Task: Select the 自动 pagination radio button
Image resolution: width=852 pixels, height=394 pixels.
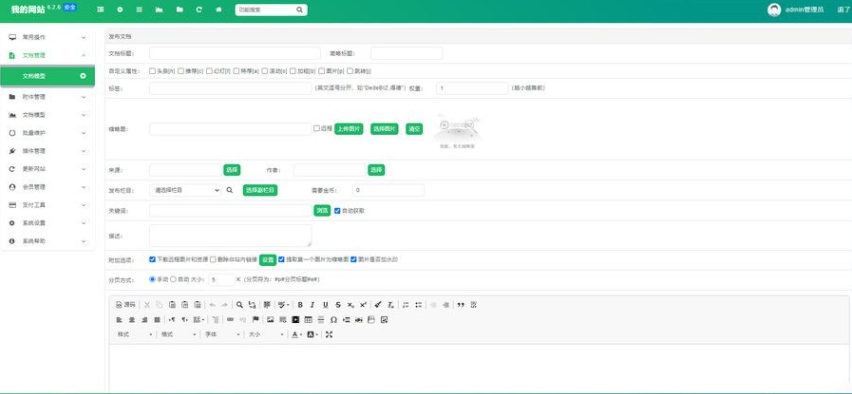Action: click(173, 279)
